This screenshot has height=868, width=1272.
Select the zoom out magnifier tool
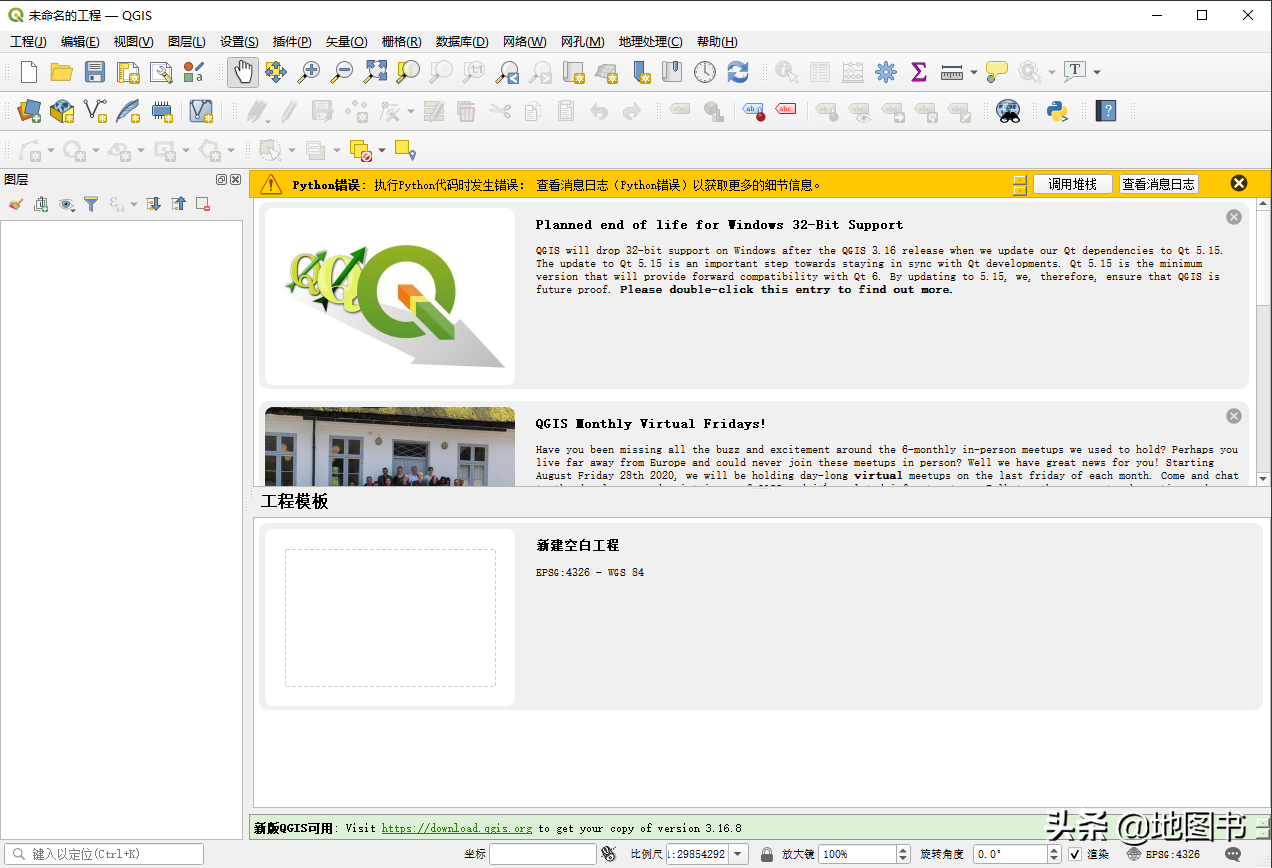[x=342, y=72]
